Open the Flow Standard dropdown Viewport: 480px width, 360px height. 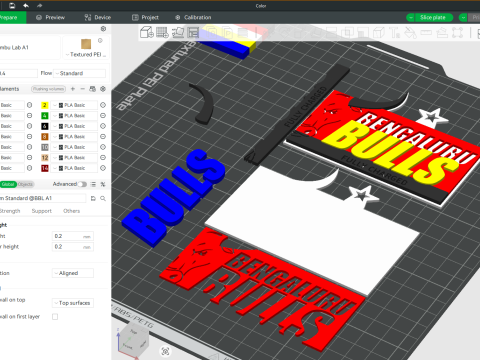point(80,73)
